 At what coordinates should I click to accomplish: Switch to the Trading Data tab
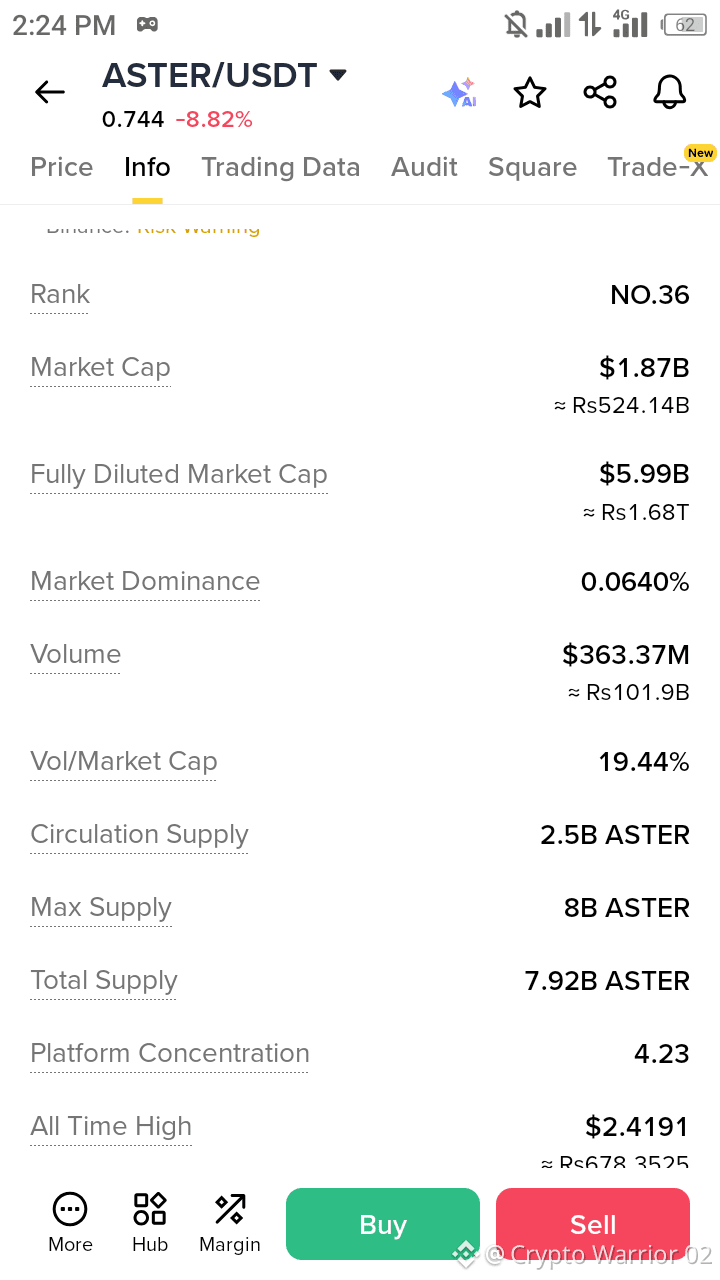pyautogui.click(x=281, y=167)
